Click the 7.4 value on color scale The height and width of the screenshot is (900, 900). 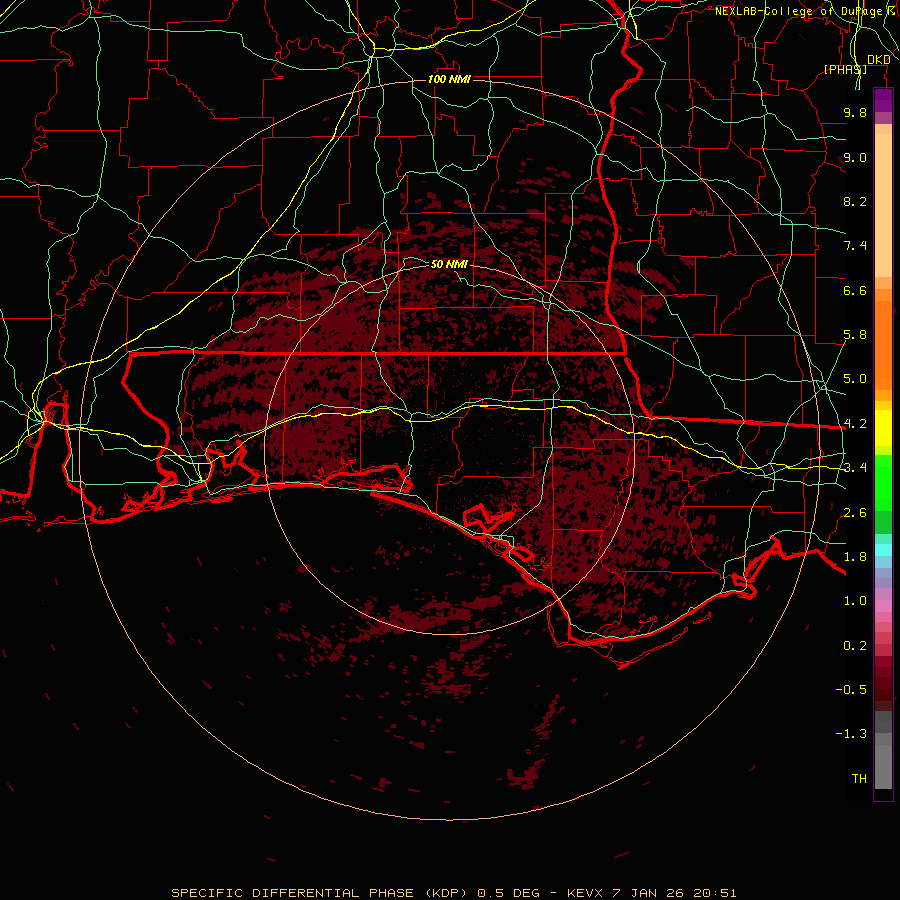click(x=855, y=246)
